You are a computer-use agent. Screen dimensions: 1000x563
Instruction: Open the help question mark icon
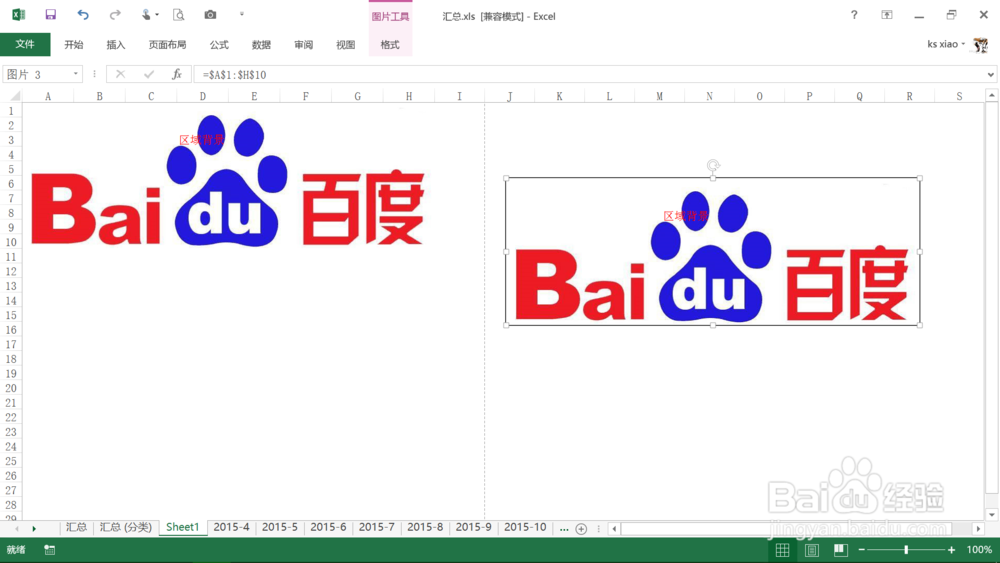coord(854,15)
